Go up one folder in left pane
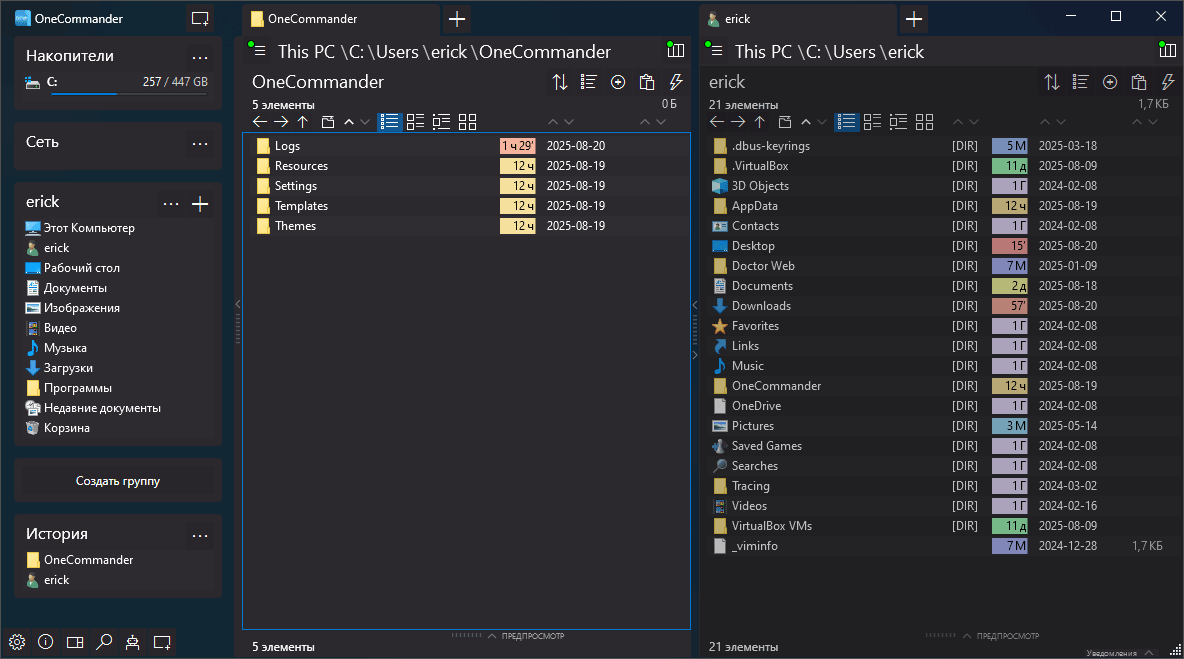 point(303,122)
